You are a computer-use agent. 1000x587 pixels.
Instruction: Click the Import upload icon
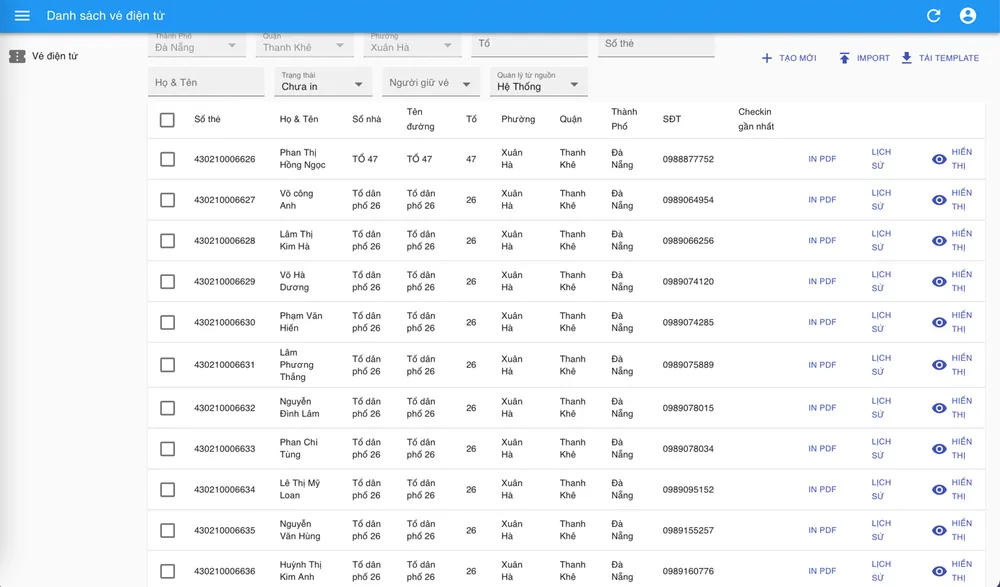point(844,59)
